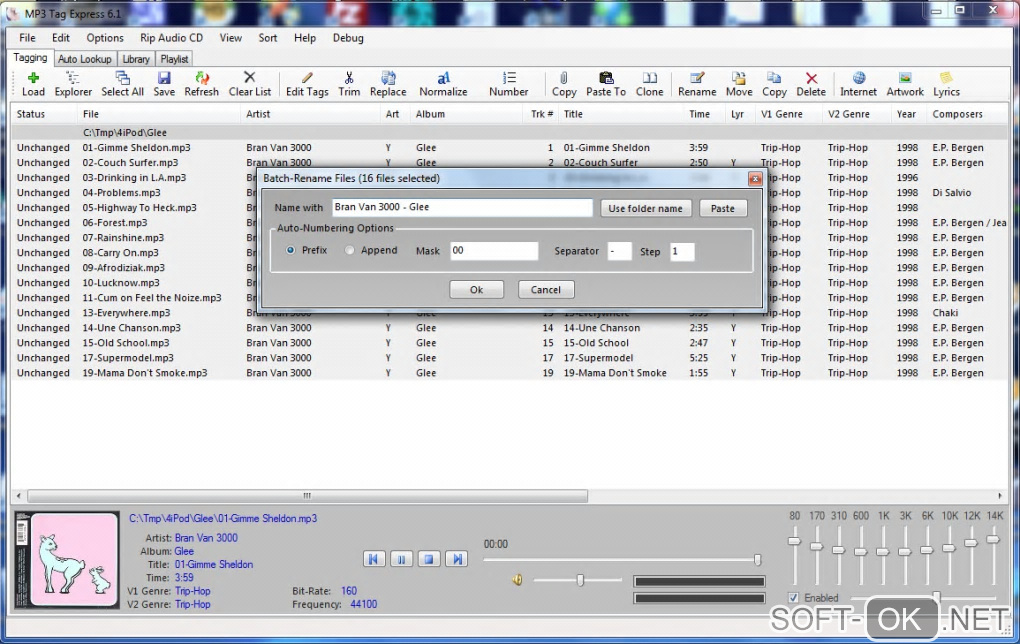Pause playback in the player

point(401,559)
